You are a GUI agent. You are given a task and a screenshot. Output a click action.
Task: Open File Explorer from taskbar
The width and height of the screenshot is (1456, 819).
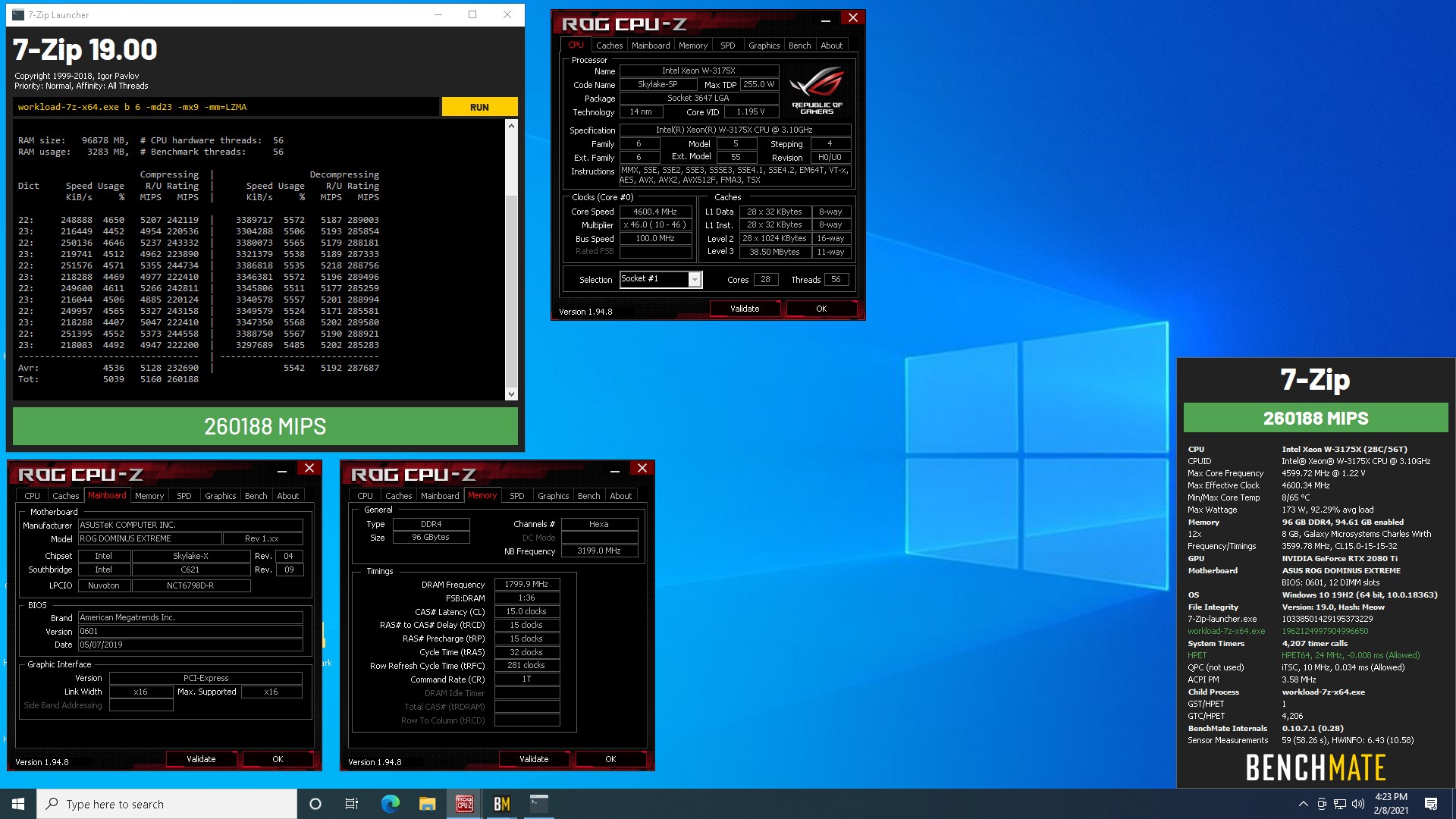[x=427, y=804]
